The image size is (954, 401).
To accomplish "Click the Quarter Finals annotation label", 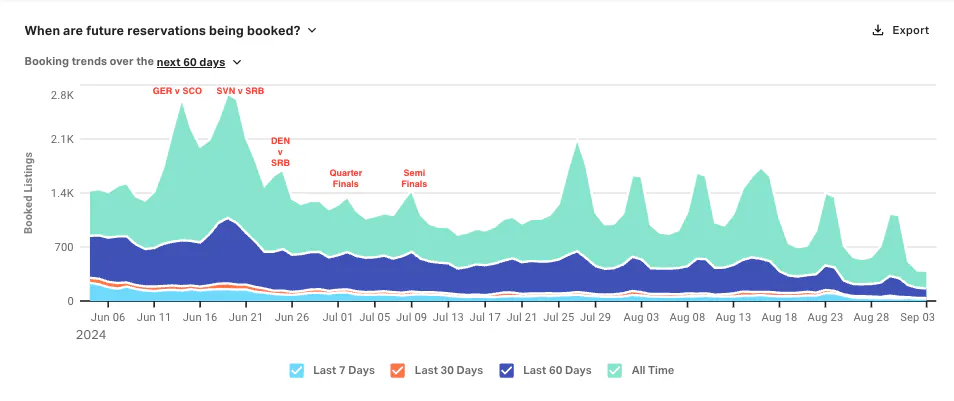I will coord(346,178).
